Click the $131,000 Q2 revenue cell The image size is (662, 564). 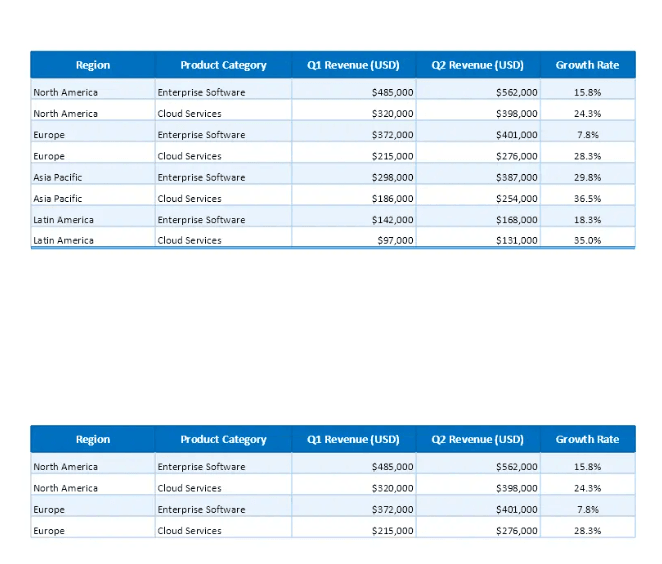tap(478, 237)
